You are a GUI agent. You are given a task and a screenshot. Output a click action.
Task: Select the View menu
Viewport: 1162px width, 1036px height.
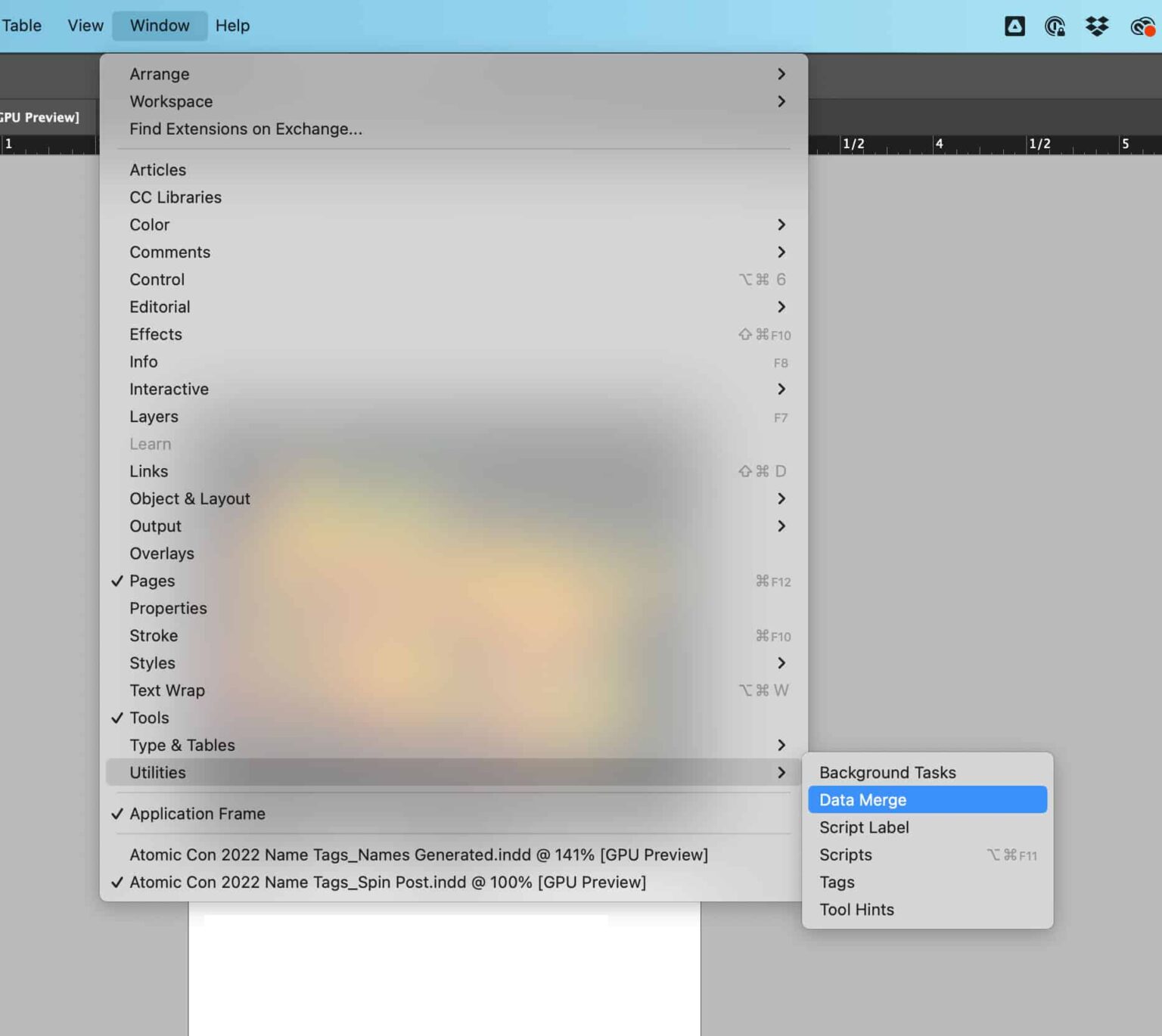(85, 25)
